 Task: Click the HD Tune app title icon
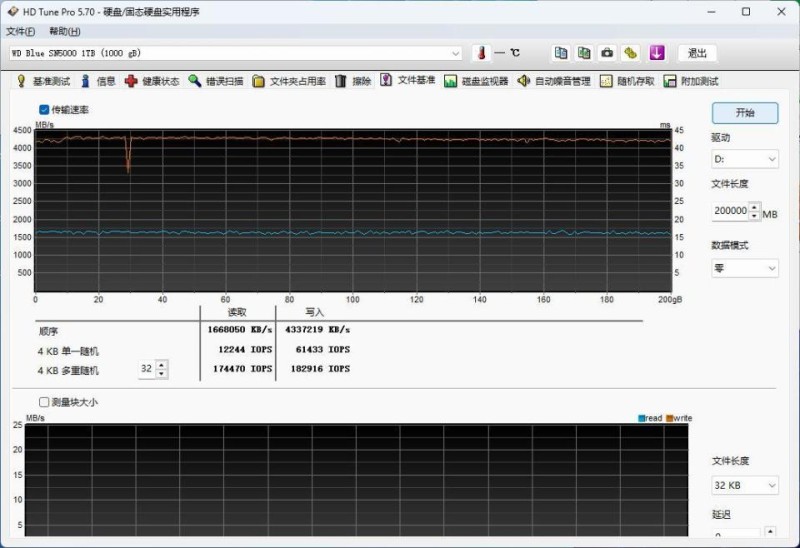(12, 11)
